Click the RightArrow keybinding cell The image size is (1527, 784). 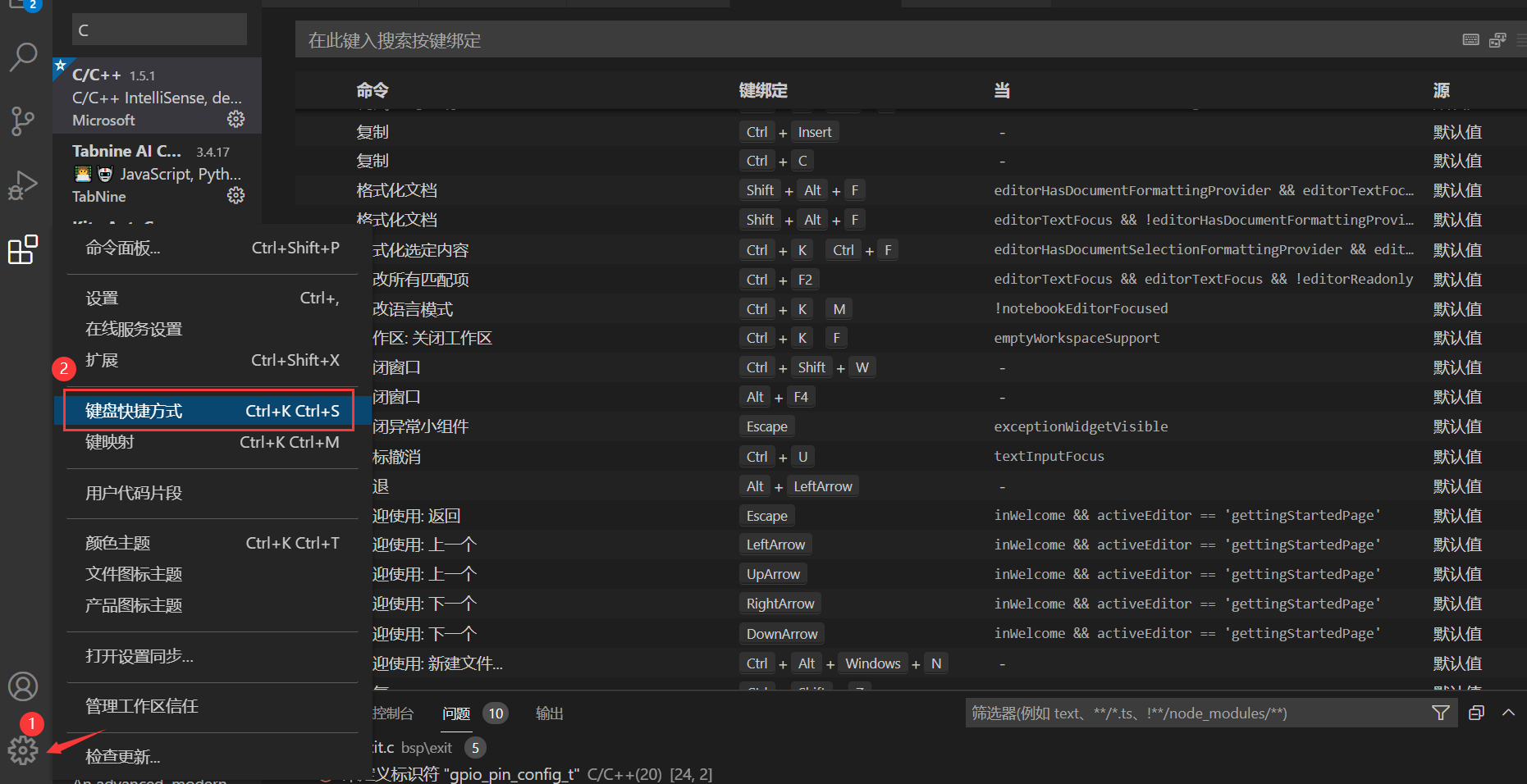click(780, 604)
